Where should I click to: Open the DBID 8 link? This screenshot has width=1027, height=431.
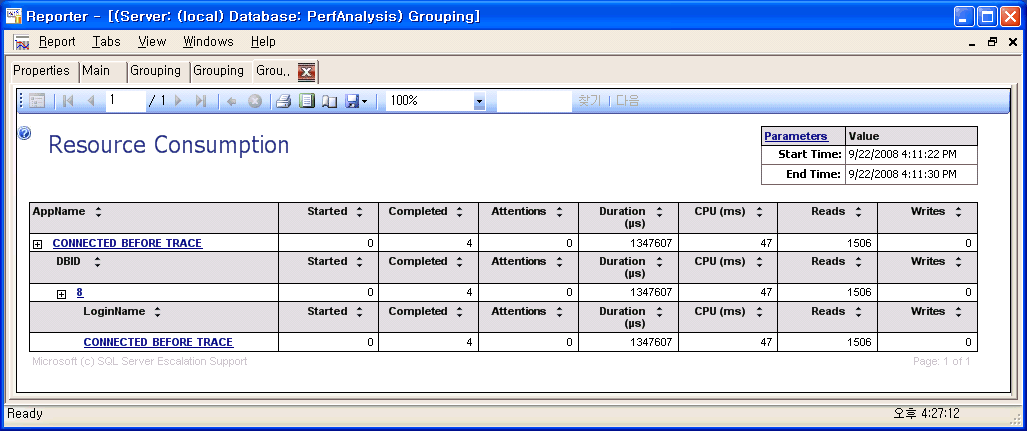point(80,293)
